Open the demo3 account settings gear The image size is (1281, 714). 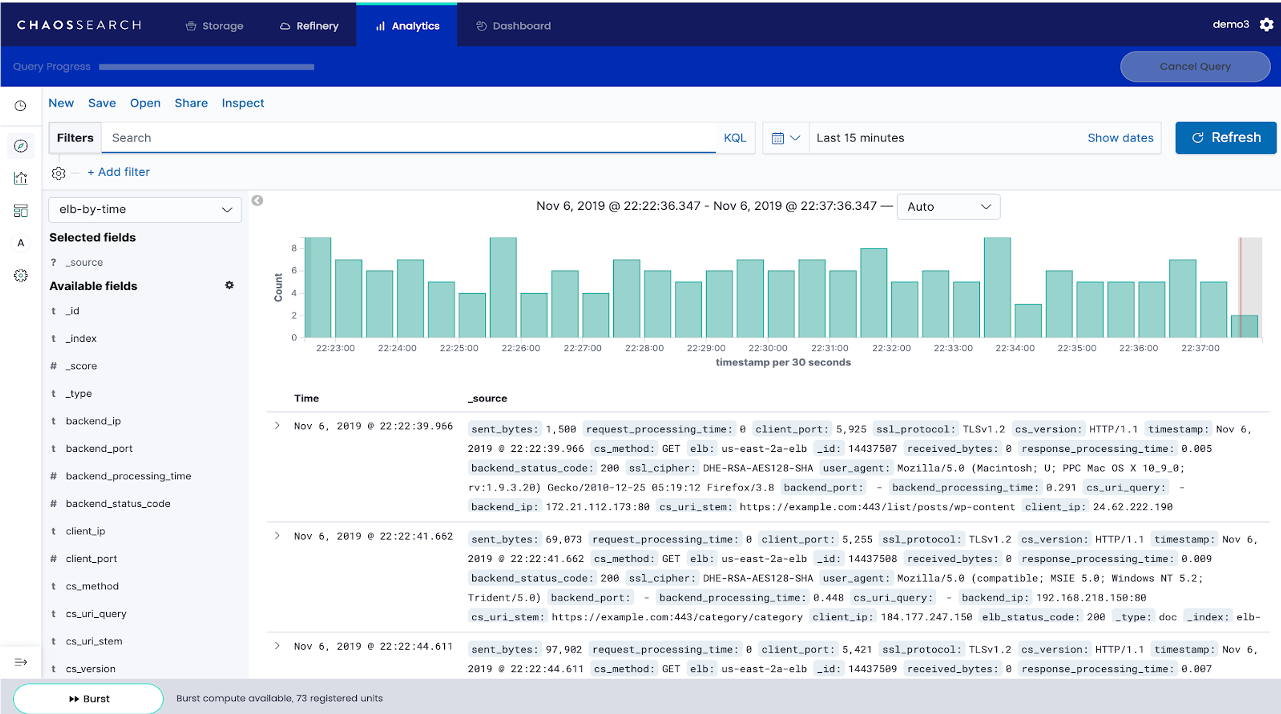click(1266, 25)
